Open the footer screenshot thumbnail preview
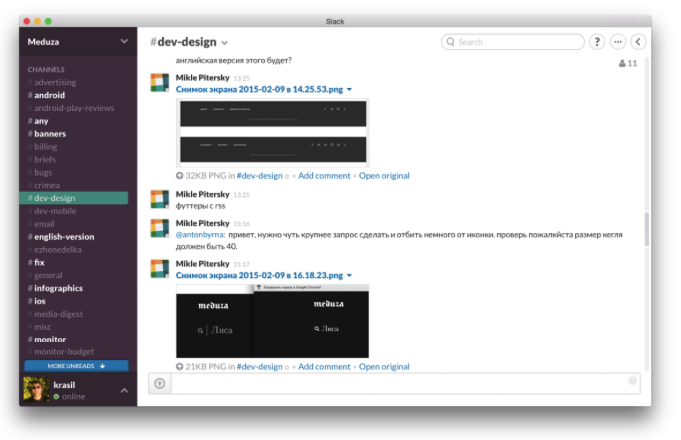The image size is (681, 440). [273, 132]
